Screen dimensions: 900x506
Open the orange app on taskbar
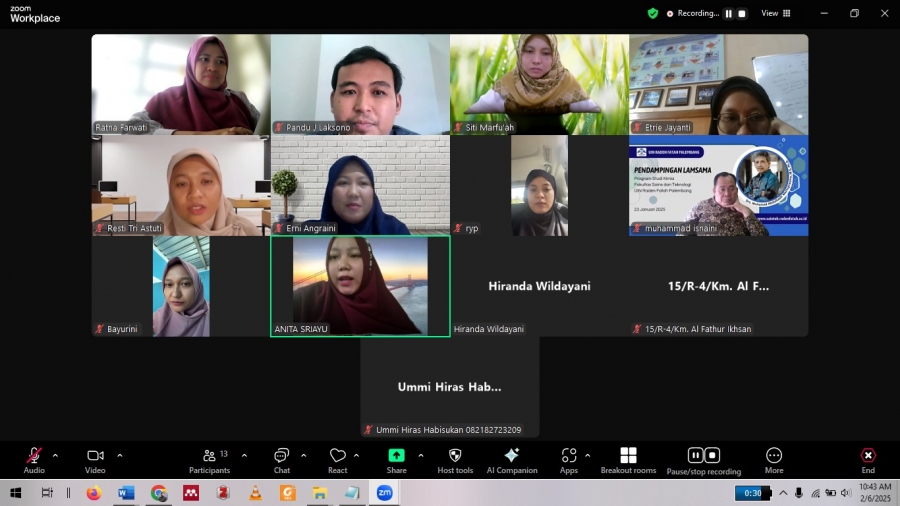(288, 493)
